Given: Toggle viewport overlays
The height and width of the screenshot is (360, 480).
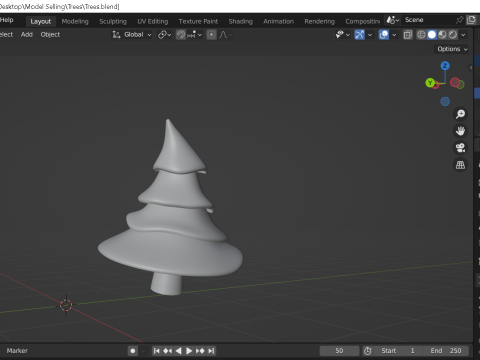Looking at the screenshot, I should (x=384, y=35).
